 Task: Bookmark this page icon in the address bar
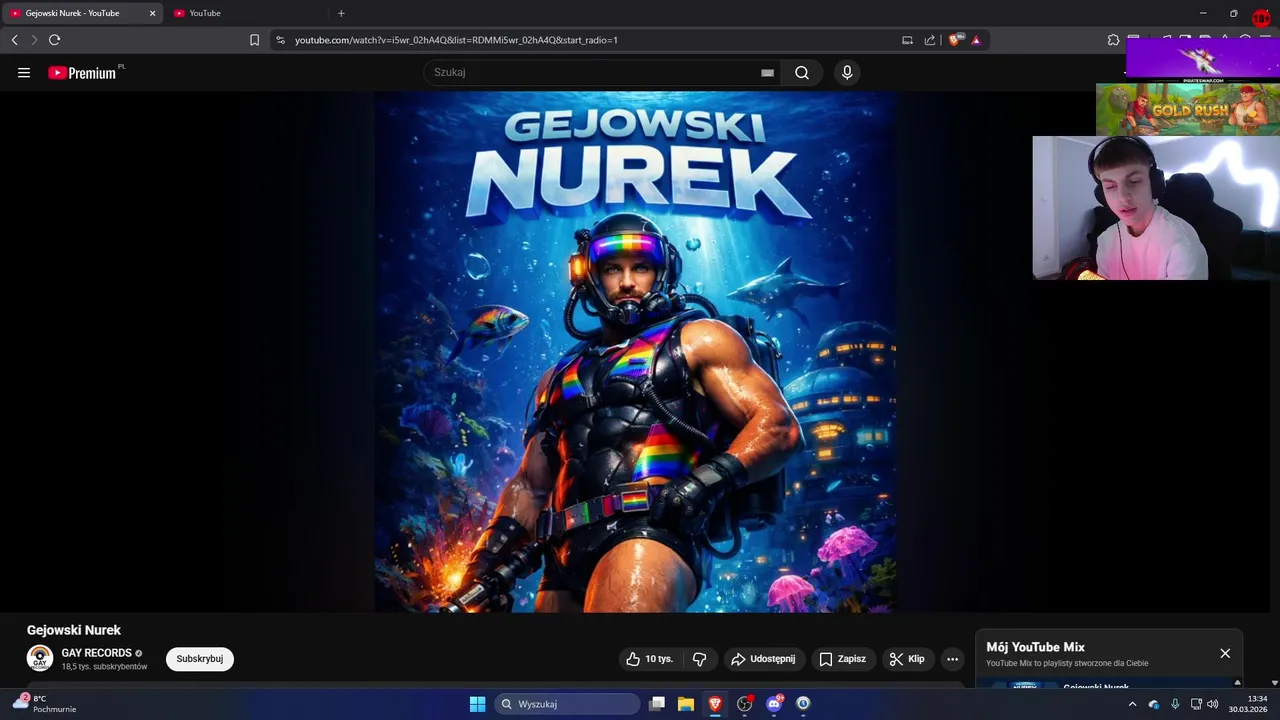pyautogui.click(x=254, y=40)
